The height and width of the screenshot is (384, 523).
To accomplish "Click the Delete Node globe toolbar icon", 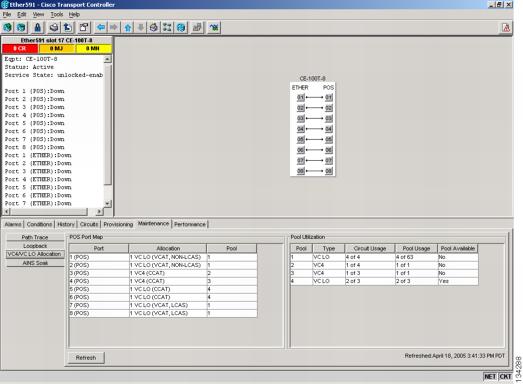I will (x=21, y=27).
